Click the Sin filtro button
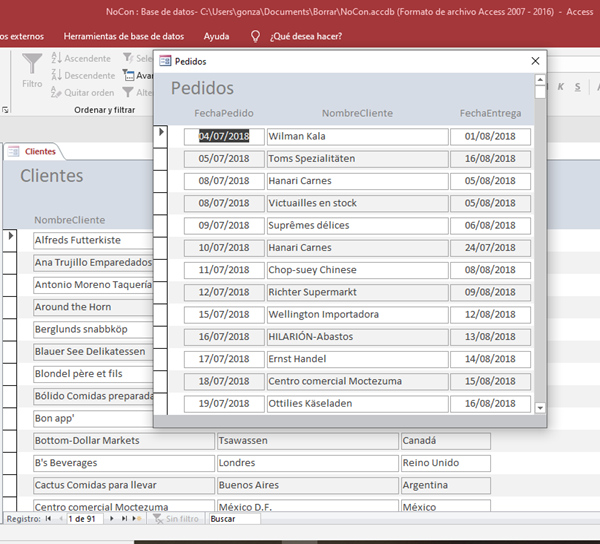Image resolution: width=600 pixels, height=544 pixels. pos(175,519)
